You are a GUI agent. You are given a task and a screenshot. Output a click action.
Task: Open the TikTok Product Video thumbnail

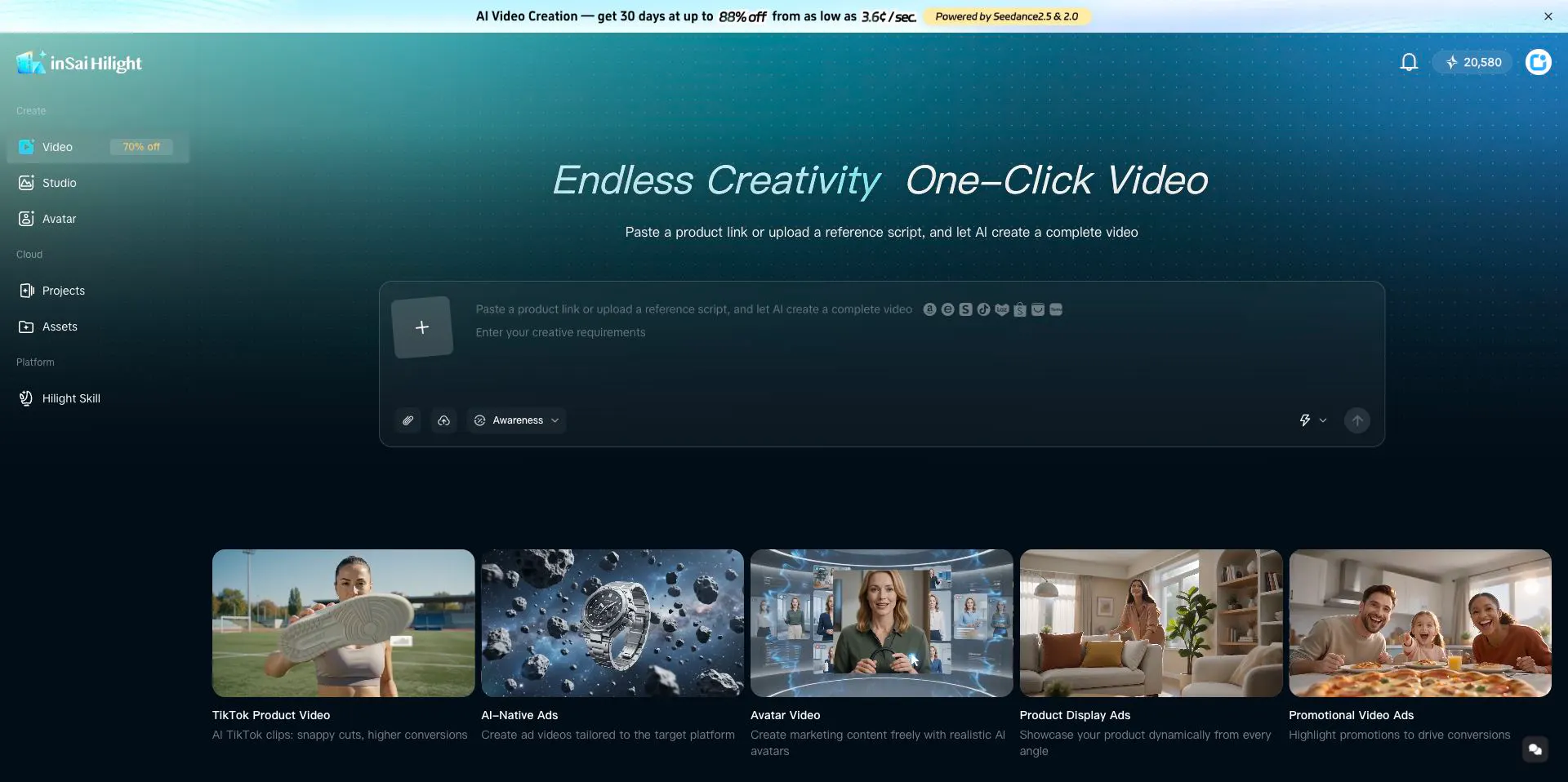click(x=343, y=623)
